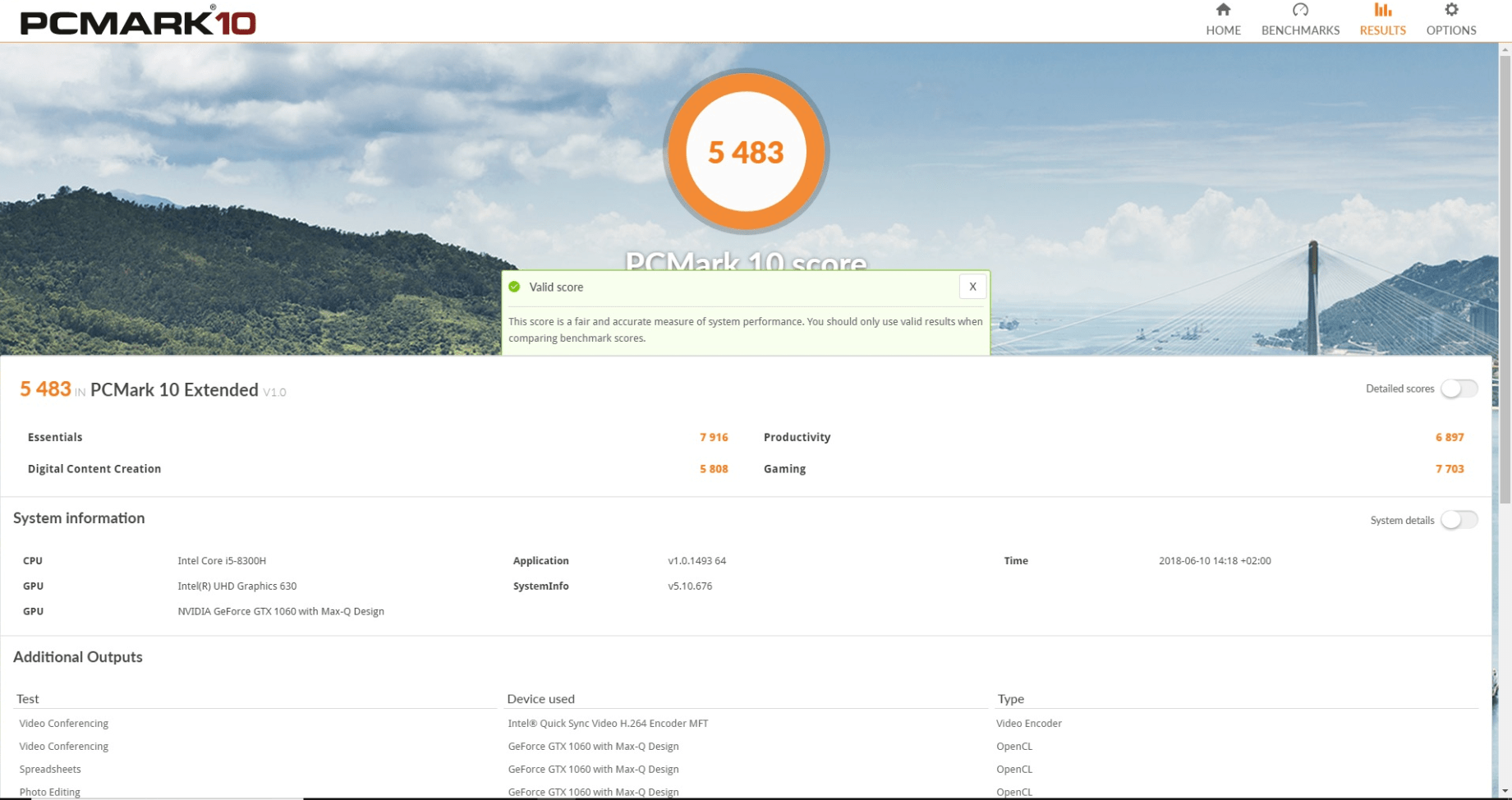Viewport: 1512px width, 800px height.
Task: Select the Spreadsheets row in Additional Outputs
Action: click(x=50, y=770)
